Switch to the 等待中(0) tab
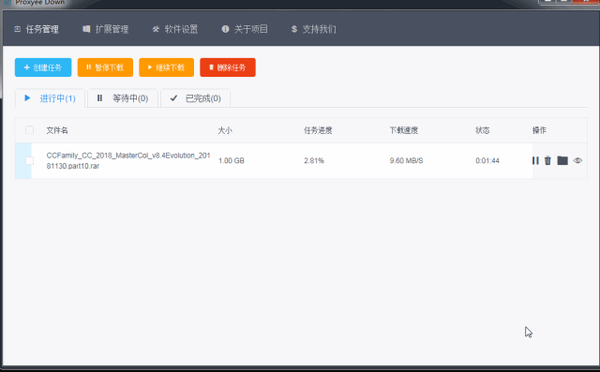This screenshot has height=372, width=600. click(122, 98)
